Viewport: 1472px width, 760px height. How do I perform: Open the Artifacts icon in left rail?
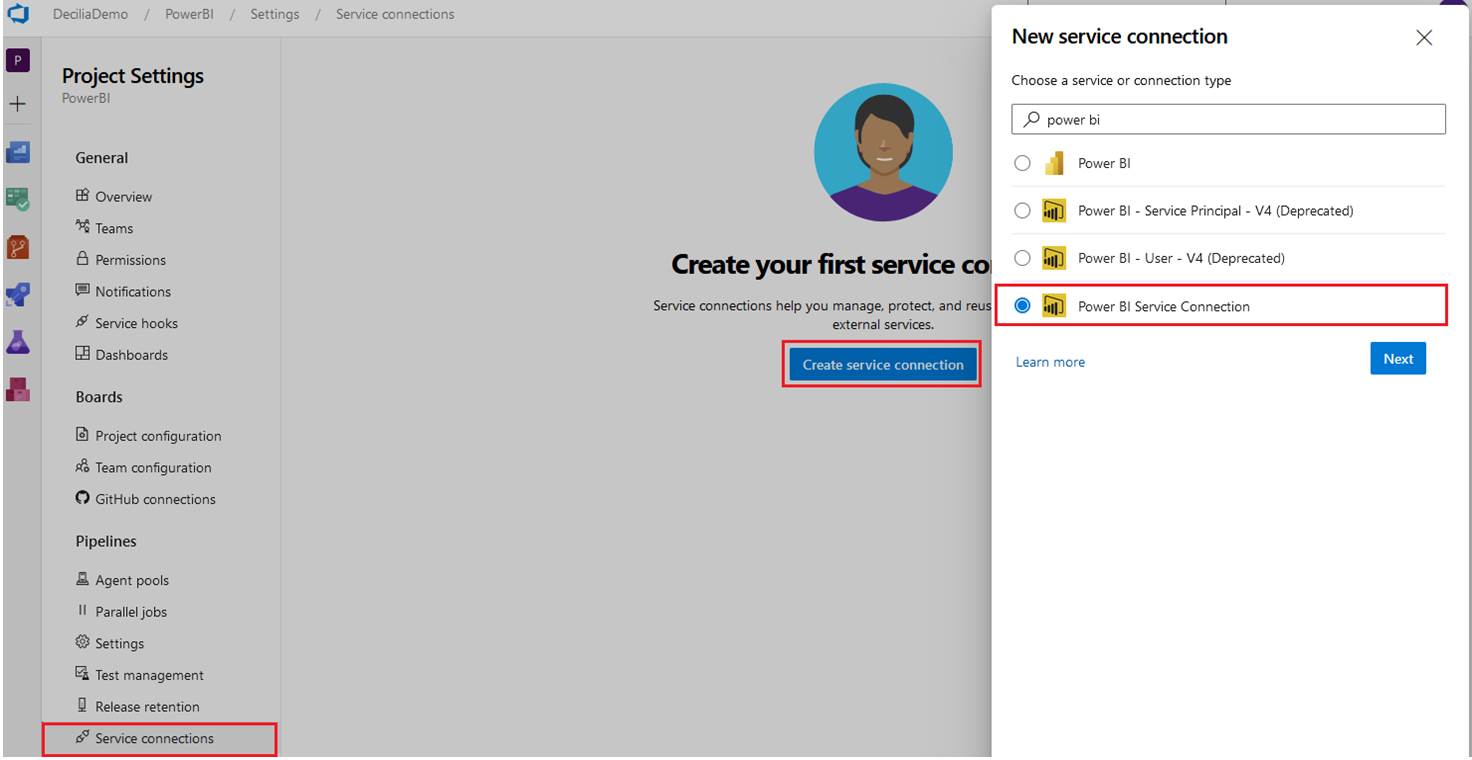[18, 388]
